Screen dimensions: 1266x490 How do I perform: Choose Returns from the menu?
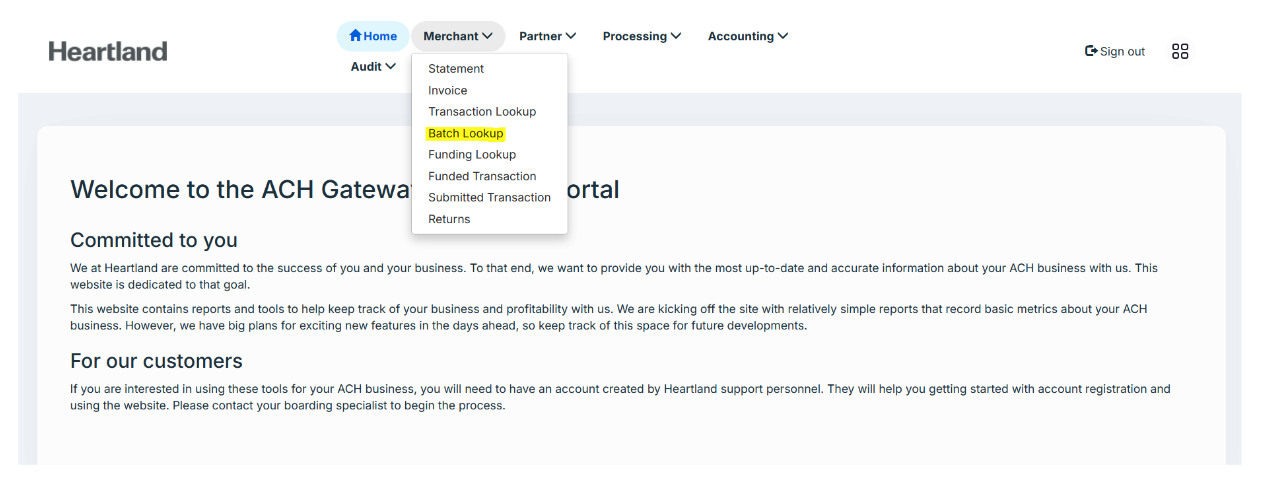(x=449, y=219)
